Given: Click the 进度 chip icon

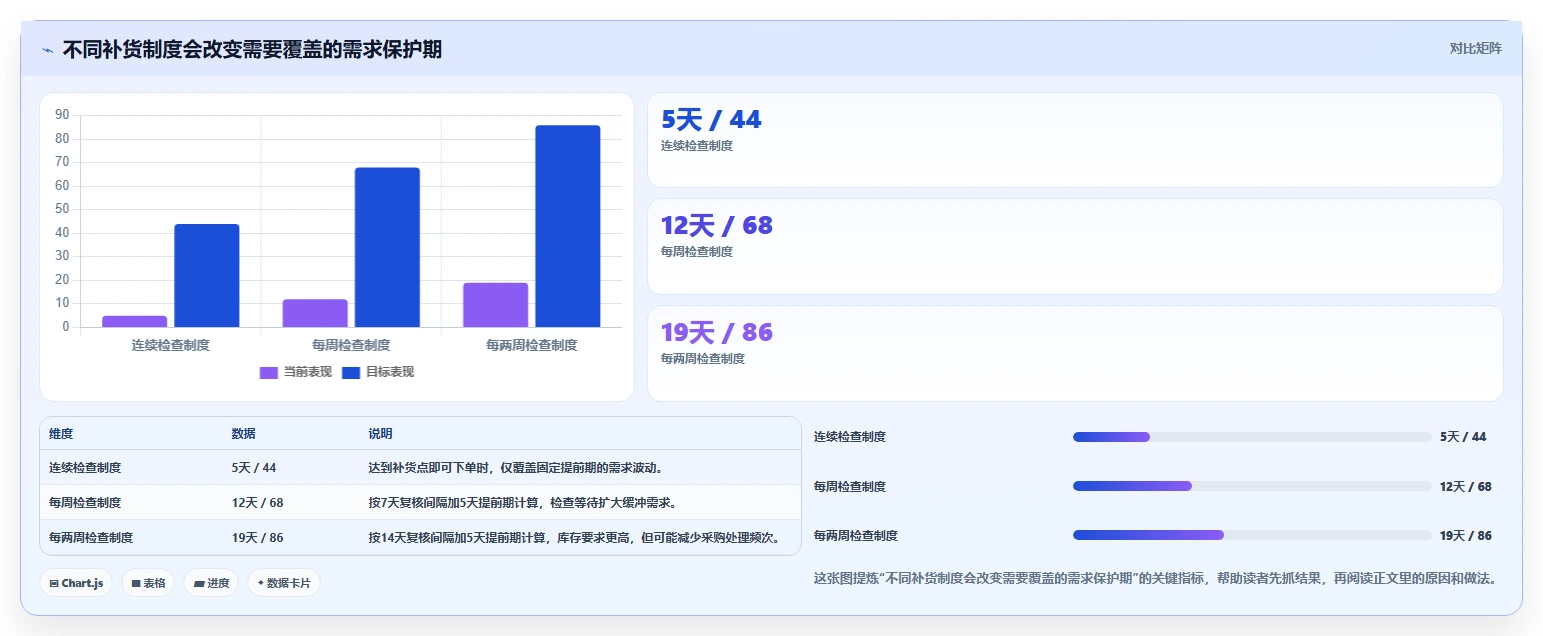Looking at the screenshot, I should 199,583.
